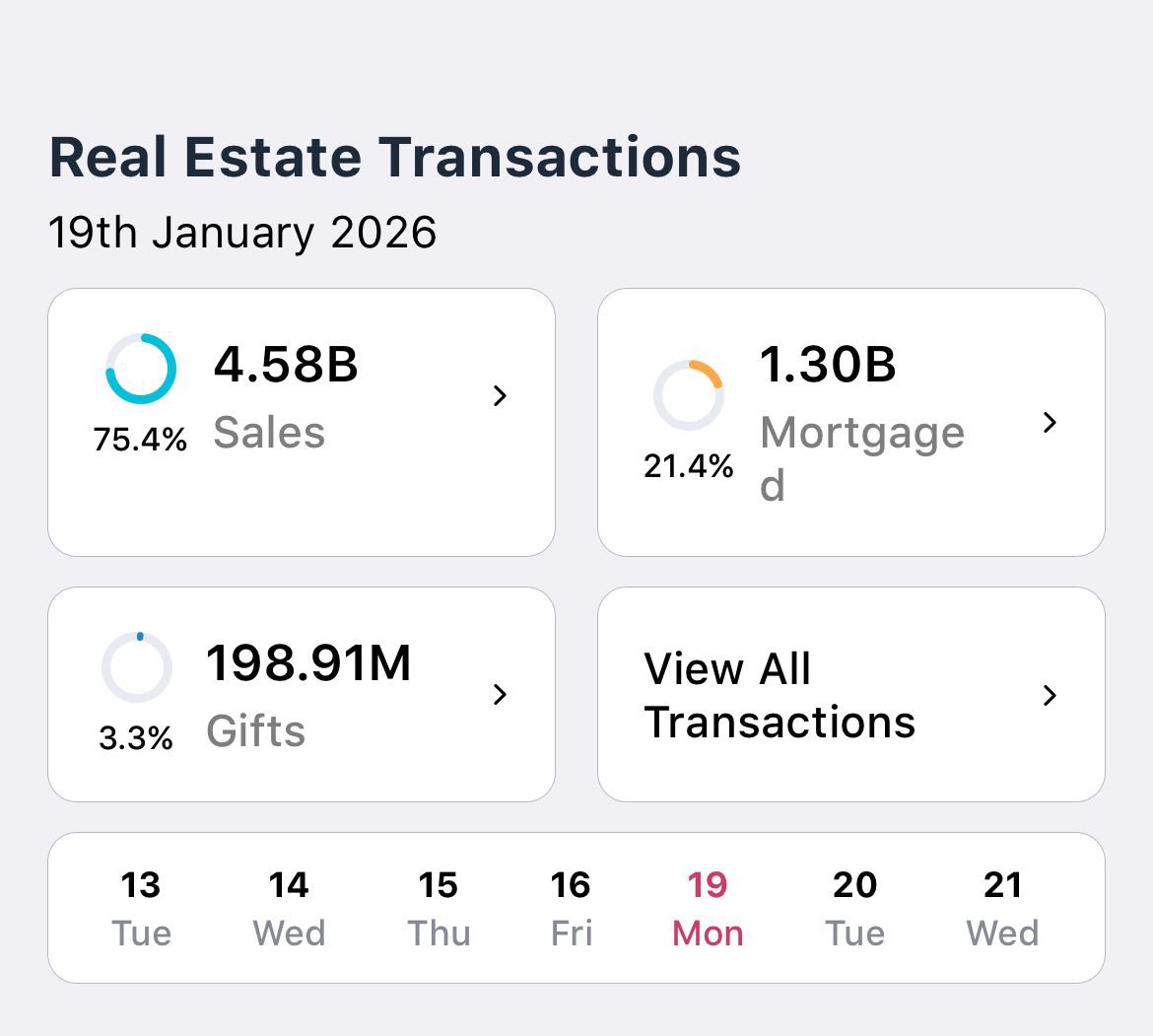Expand the Gifts card via its chevron
Screen dimensions: 1153x1036
501,695
